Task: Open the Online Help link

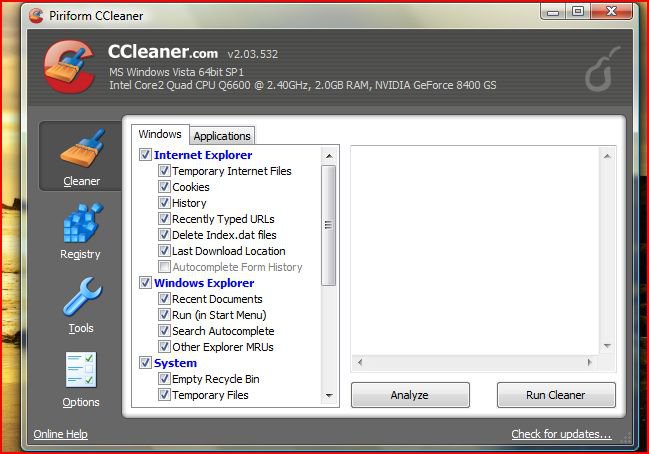Action: click(x=60, y=434)
